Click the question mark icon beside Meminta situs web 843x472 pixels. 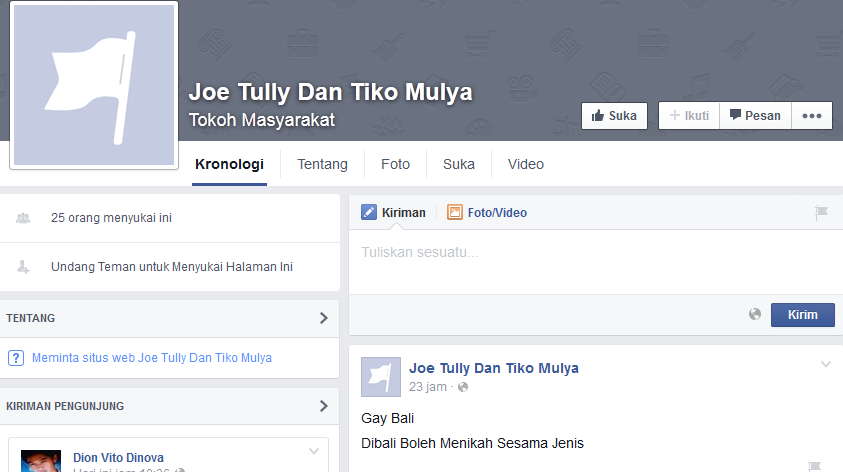pyautogui.click(x=16, y=358)
